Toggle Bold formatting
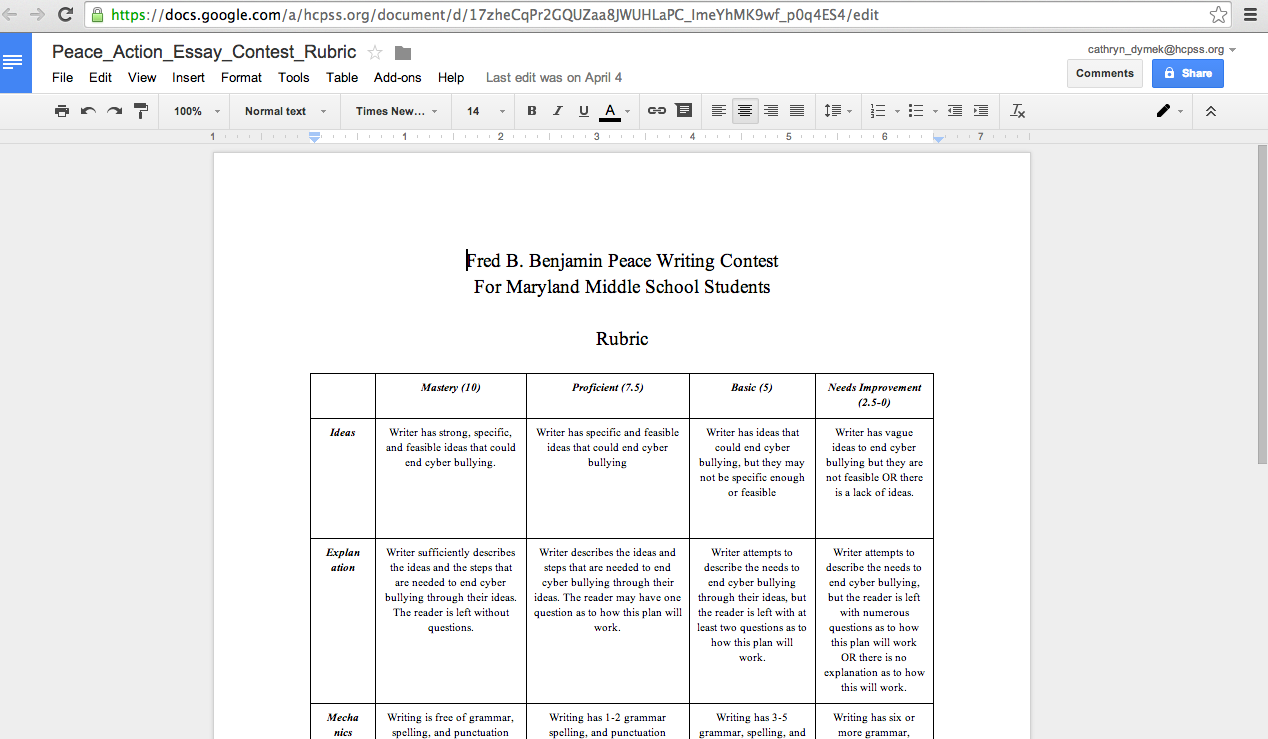The image size is (1268, 739). coord(532,111)
